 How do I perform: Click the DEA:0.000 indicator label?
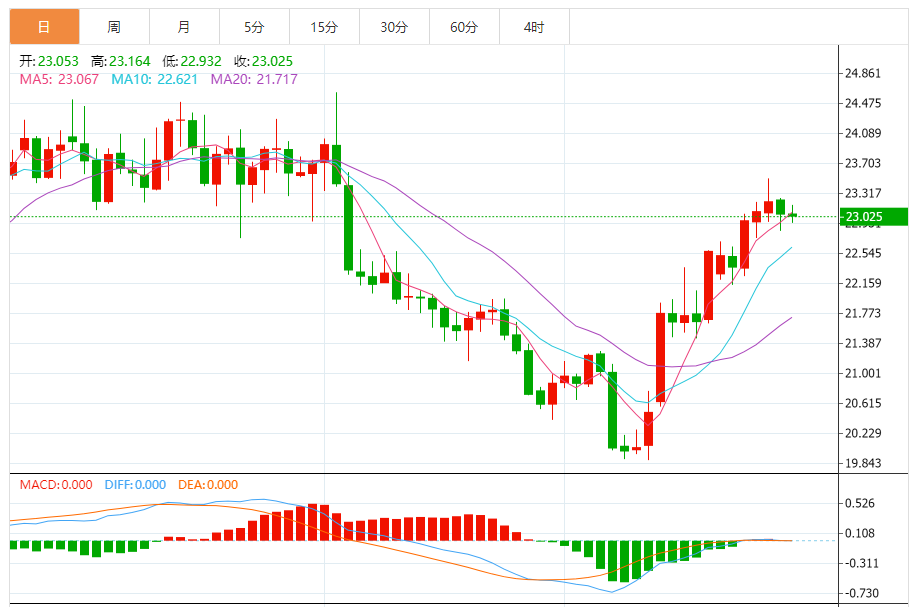click(x=208, y=485)
